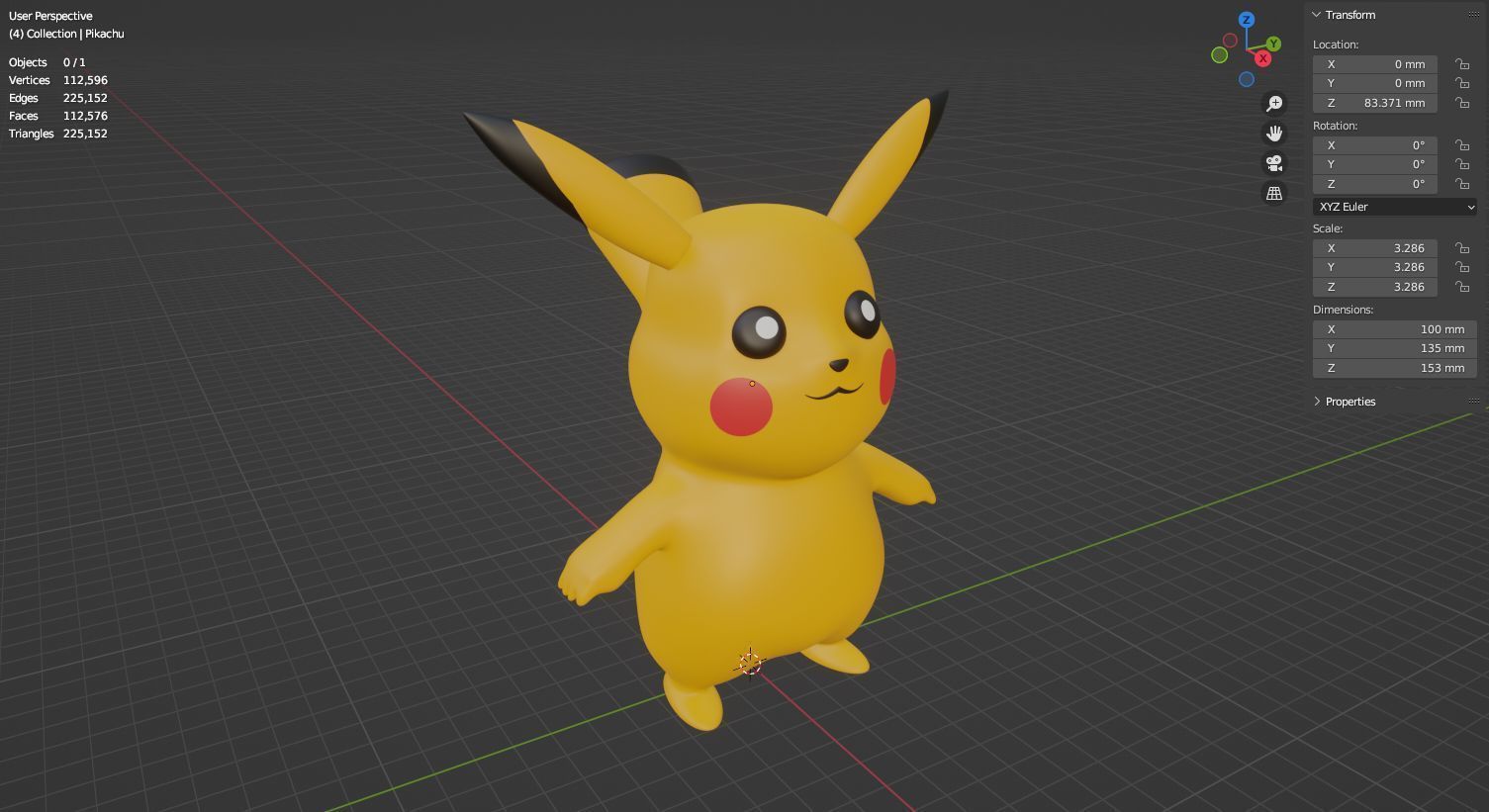The height and width of the screenshot is (812, 1489).
Task: Toggle camera view icon
Action: tap(1274, 163)
